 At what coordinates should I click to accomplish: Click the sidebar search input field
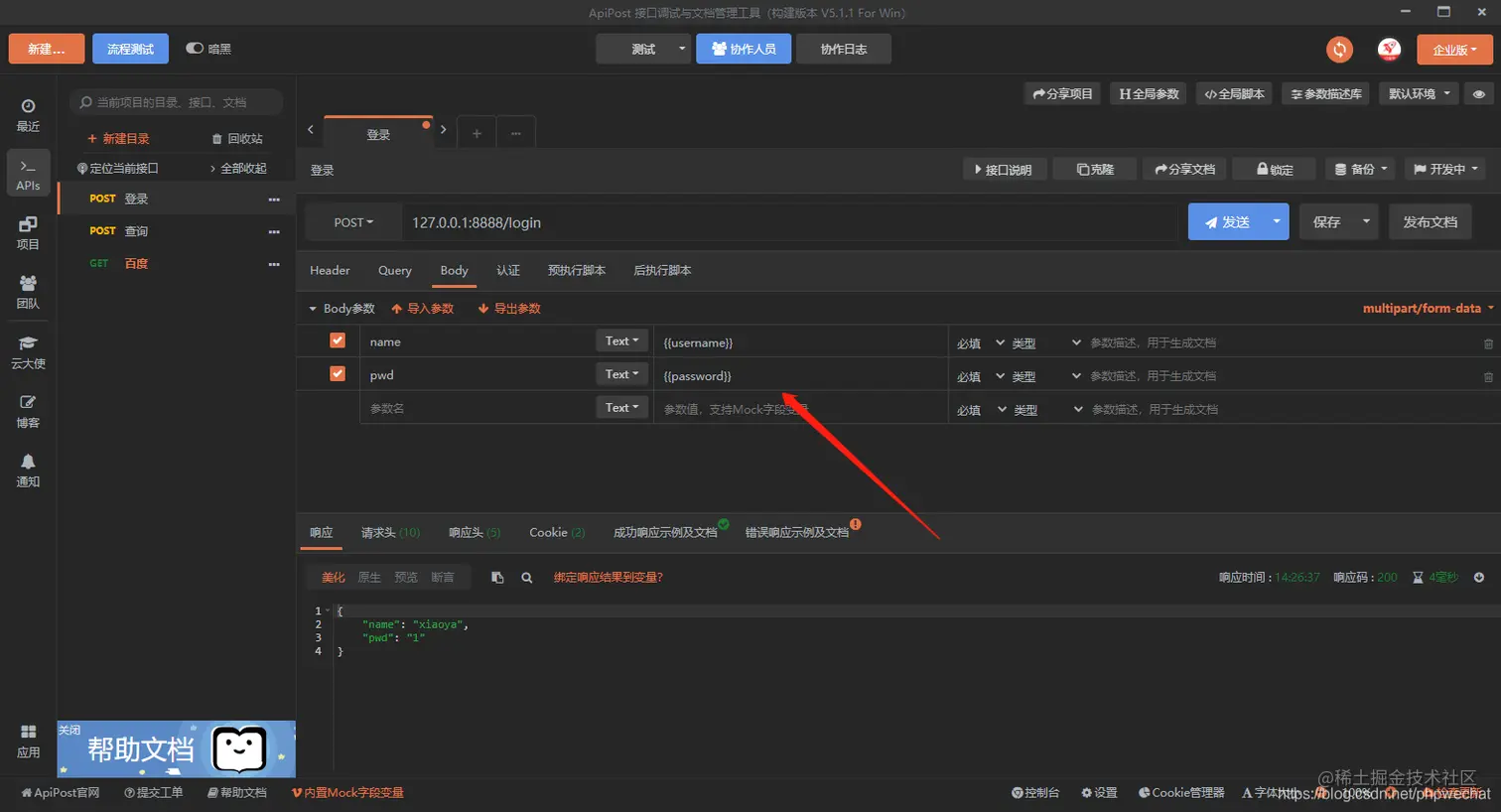click(x=177, y=102)
